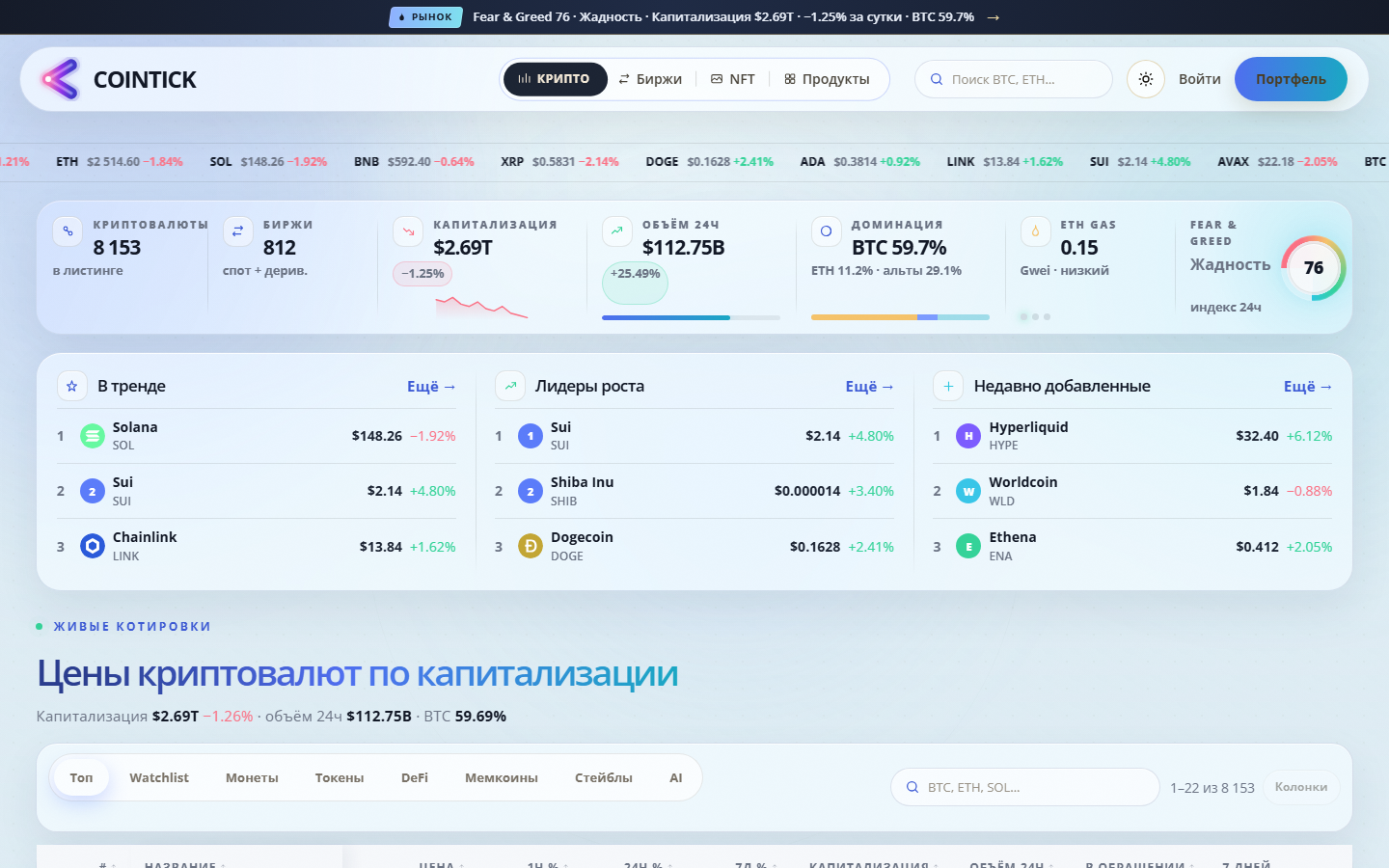The width and height of the screenshot is (1389, 868).
Task: Click the Поиск BTC, ETH search field
Action: point(1014,79)
